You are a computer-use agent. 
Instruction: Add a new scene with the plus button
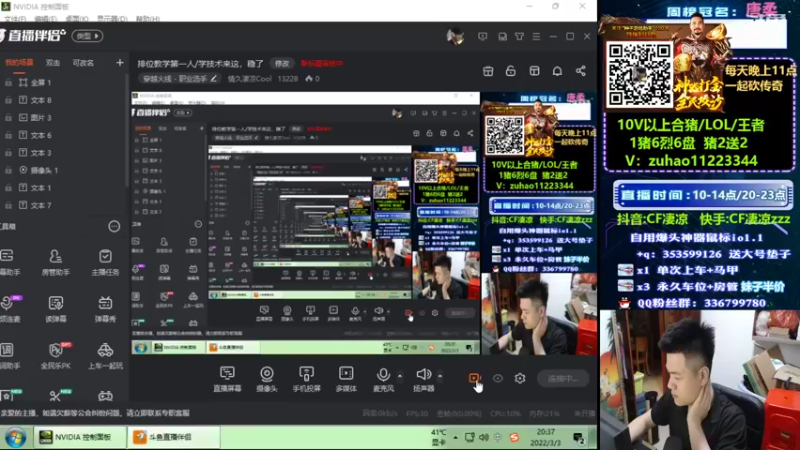click(x=119, y=63)
